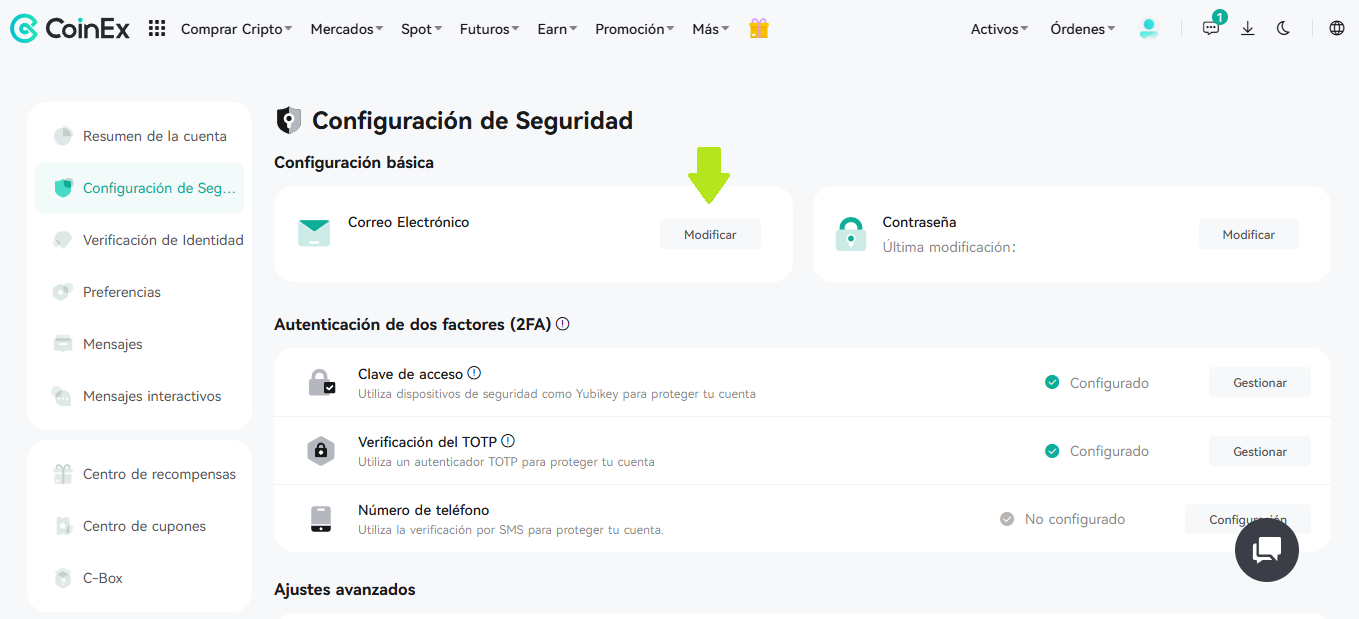
Task: Open the floating support chat bubble
Action: pos(1266,549)
